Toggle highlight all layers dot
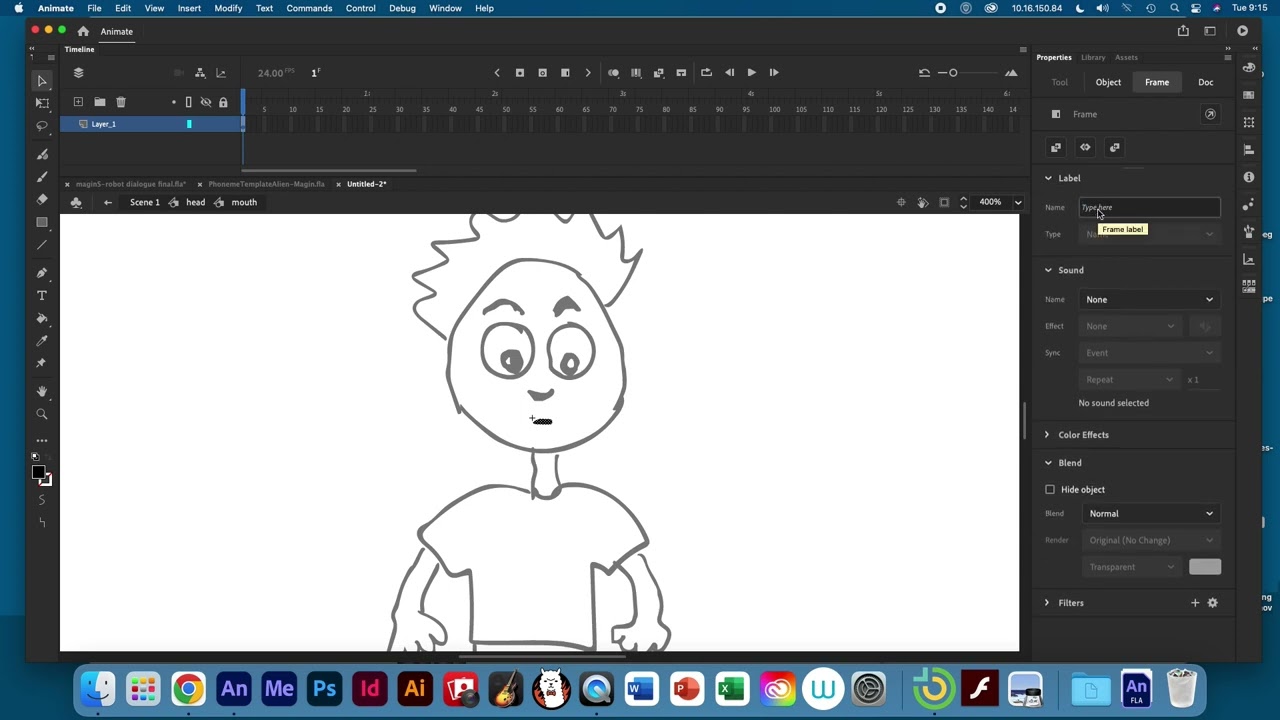This screenshot has height=720, width=1280. point(174,102)
